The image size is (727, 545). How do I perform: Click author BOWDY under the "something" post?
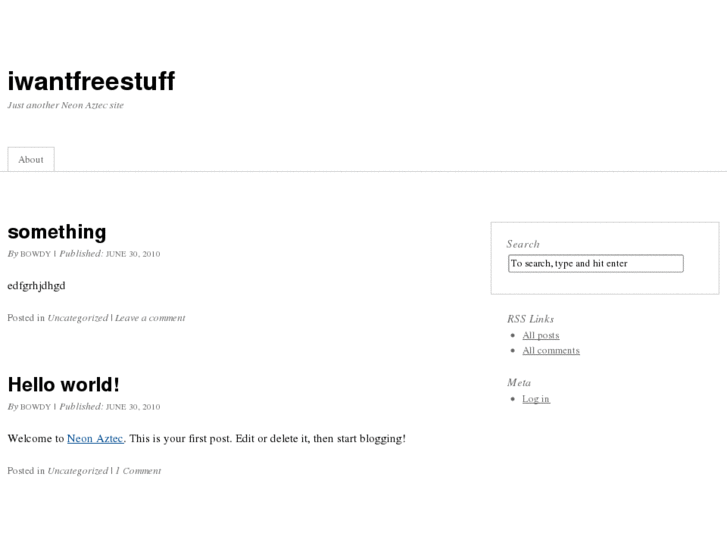coord(35,254)
